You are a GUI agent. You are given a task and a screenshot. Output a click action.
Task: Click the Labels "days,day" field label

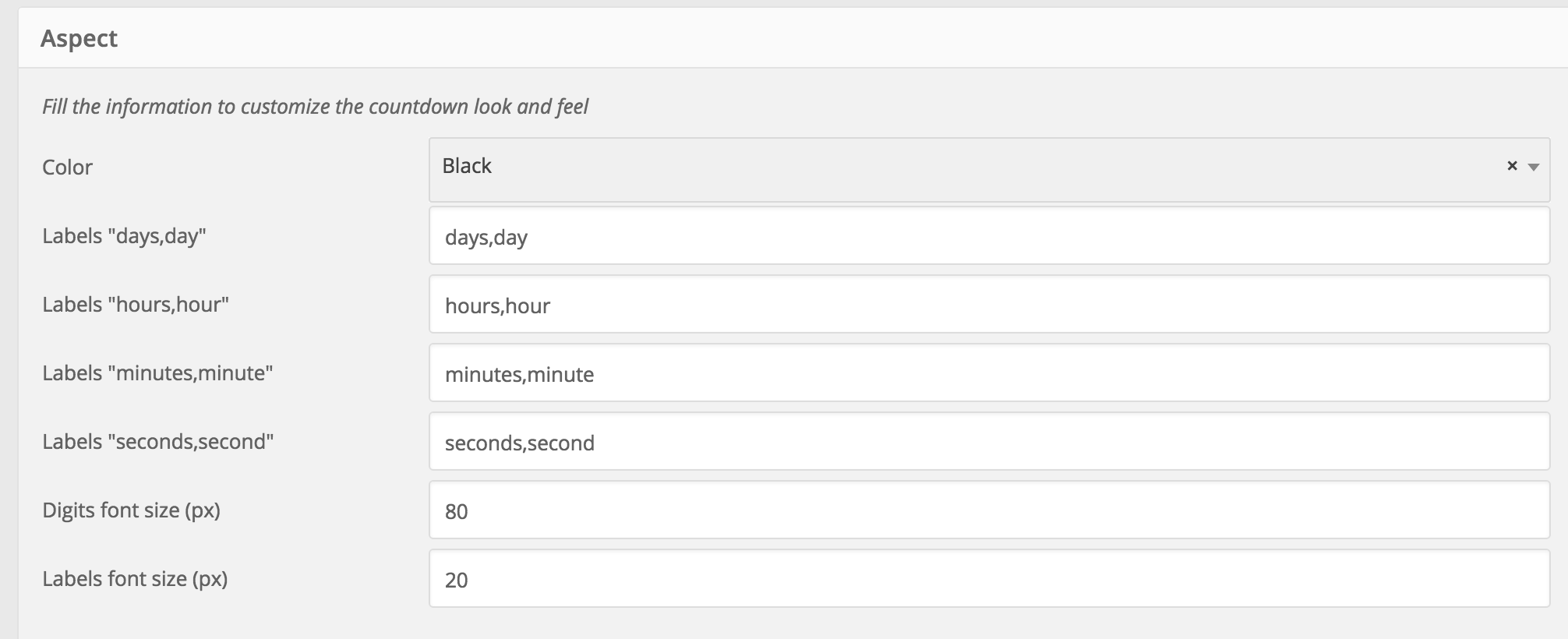coord(124,236)
